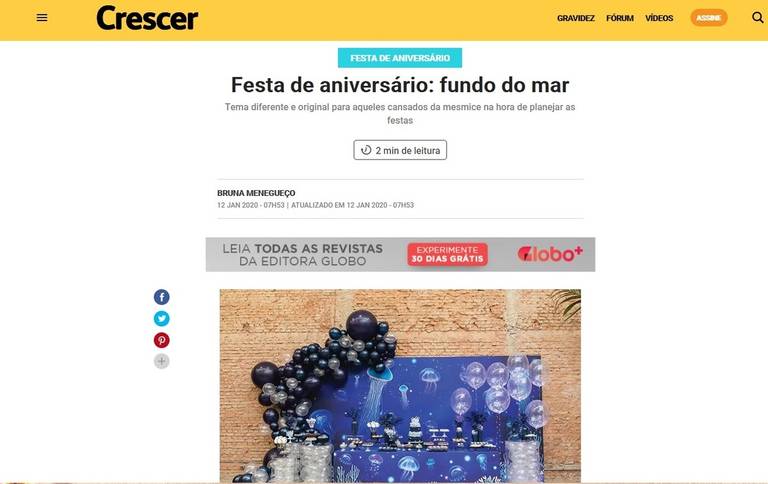Viewport: 768px width, 484px height.
Task: Go to the Fórum section
Action: point(620,18)
